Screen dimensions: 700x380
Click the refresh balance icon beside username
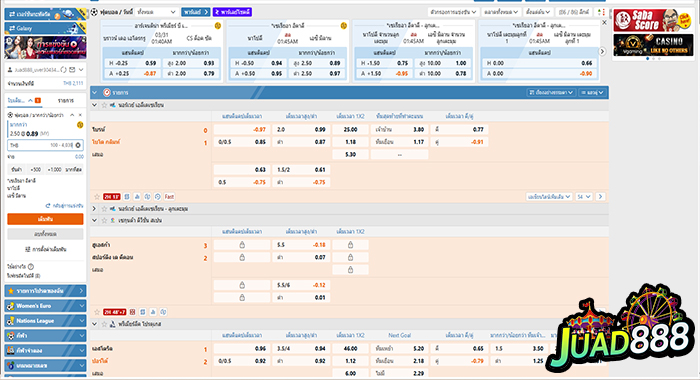(x=63, y=70)
